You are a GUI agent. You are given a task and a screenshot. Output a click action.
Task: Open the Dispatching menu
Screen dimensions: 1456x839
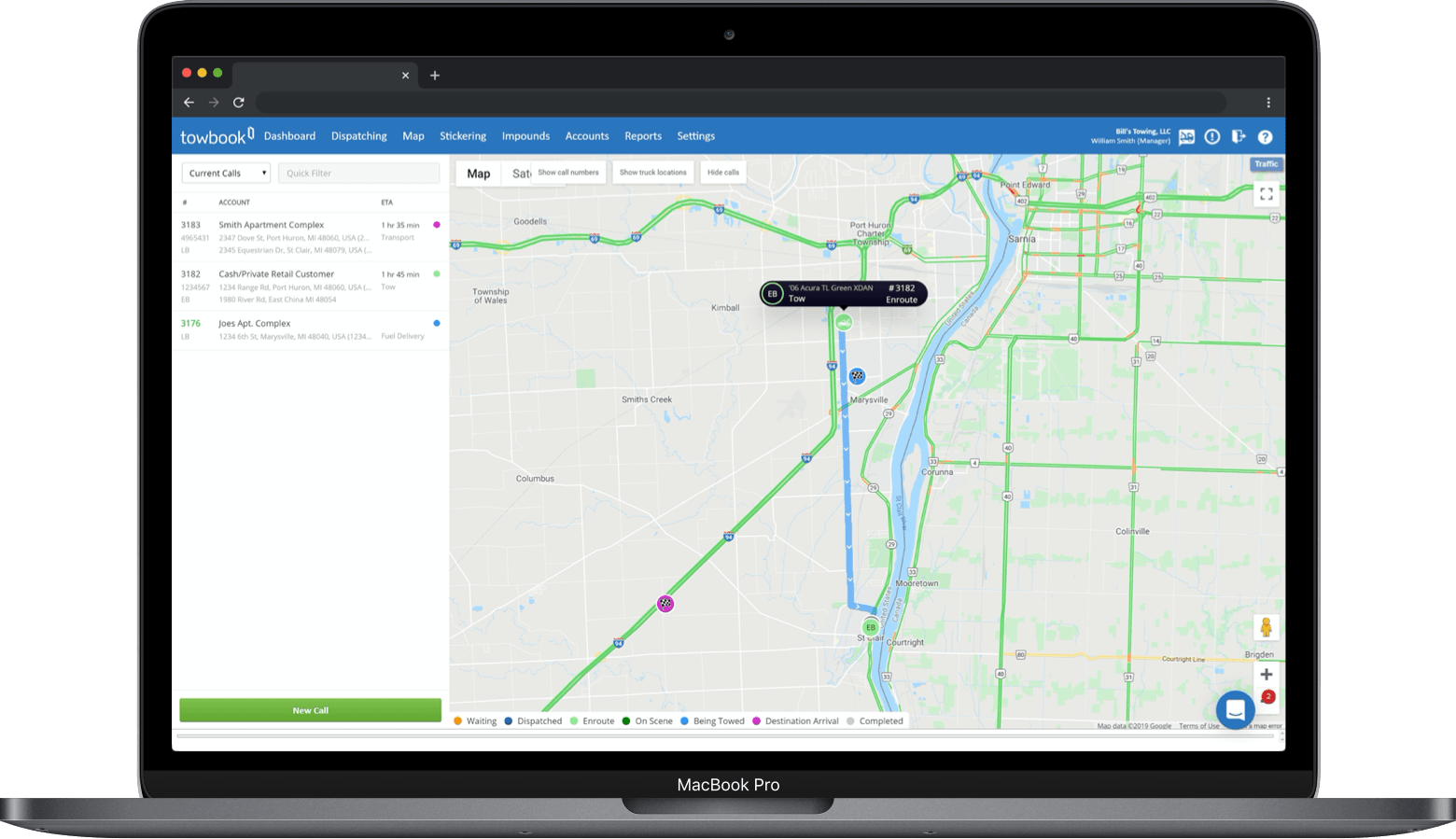[358, 136]
